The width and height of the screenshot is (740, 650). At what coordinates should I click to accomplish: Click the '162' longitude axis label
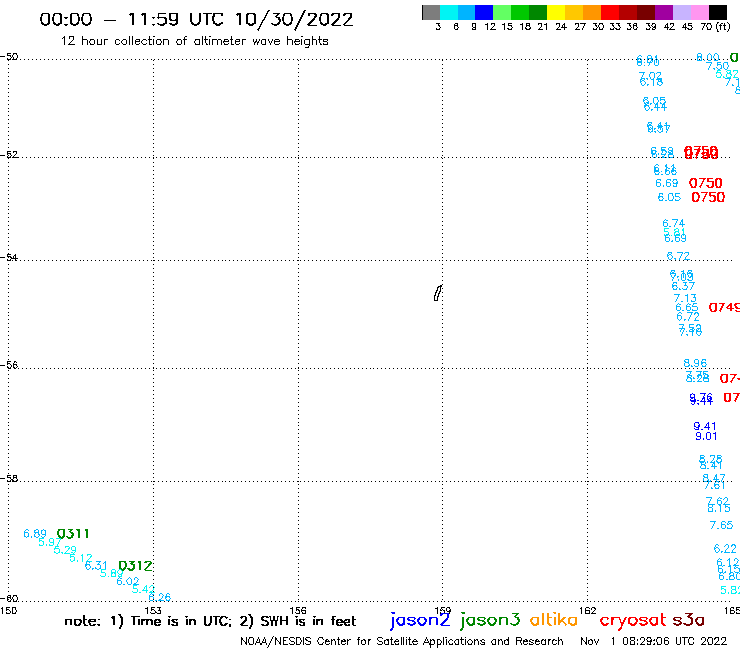(588, 610)
